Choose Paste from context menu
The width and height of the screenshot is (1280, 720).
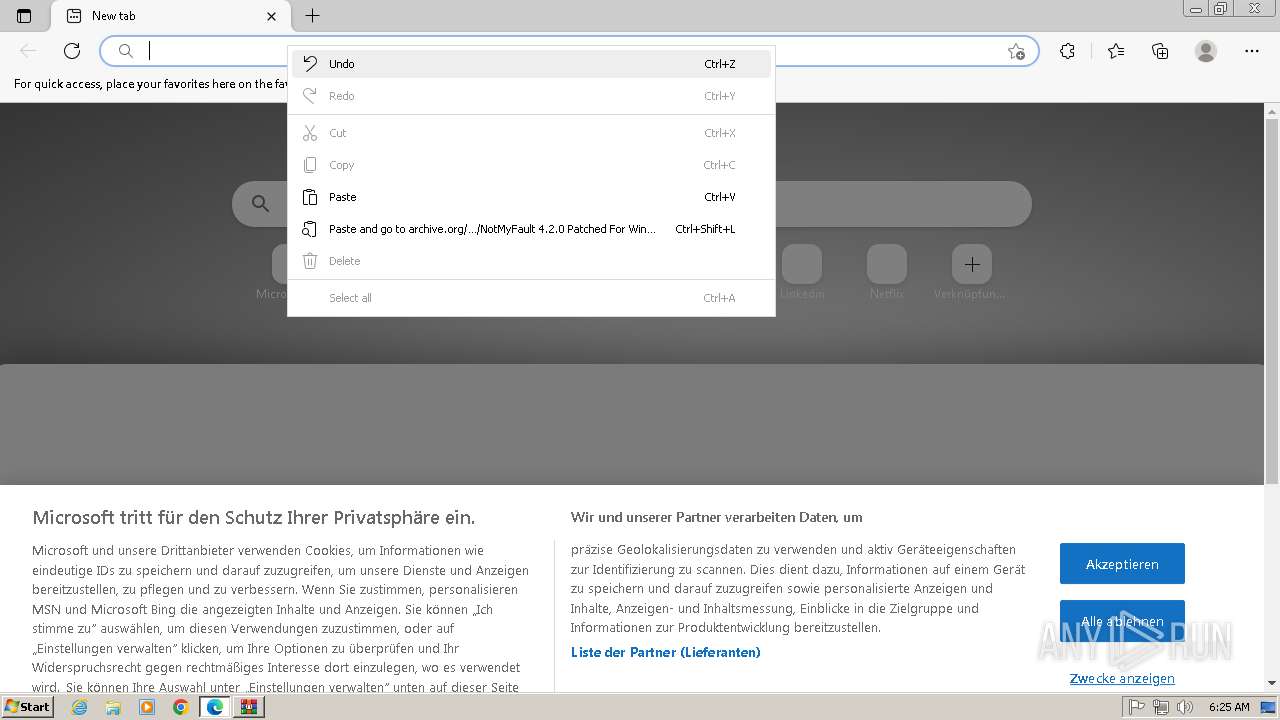(531, 197)
